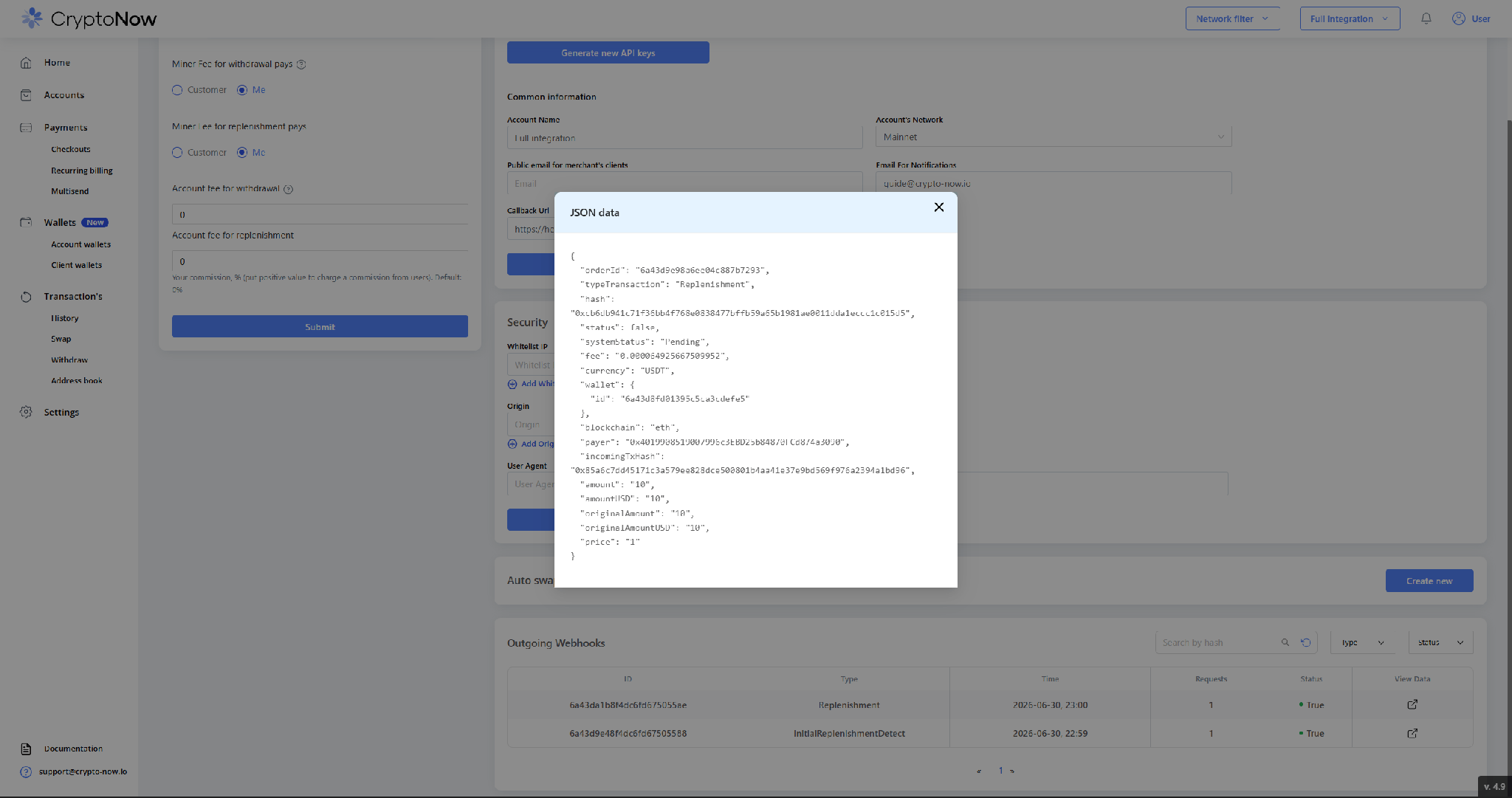The image size is (1512, 798).
Task: Open Address book in the sidebar
Action: (x=77, y=381)
